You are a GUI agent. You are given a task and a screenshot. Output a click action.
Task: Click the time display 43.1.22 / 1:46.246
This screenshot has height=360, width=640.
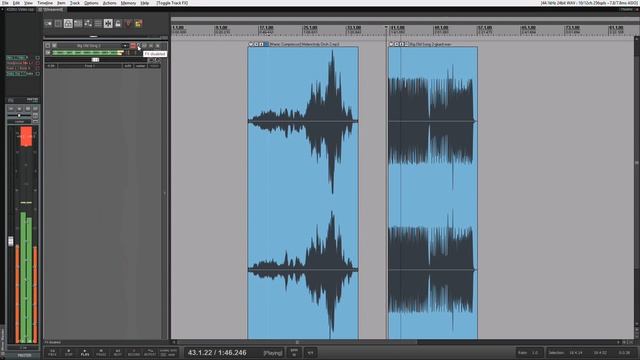point(217,353)
